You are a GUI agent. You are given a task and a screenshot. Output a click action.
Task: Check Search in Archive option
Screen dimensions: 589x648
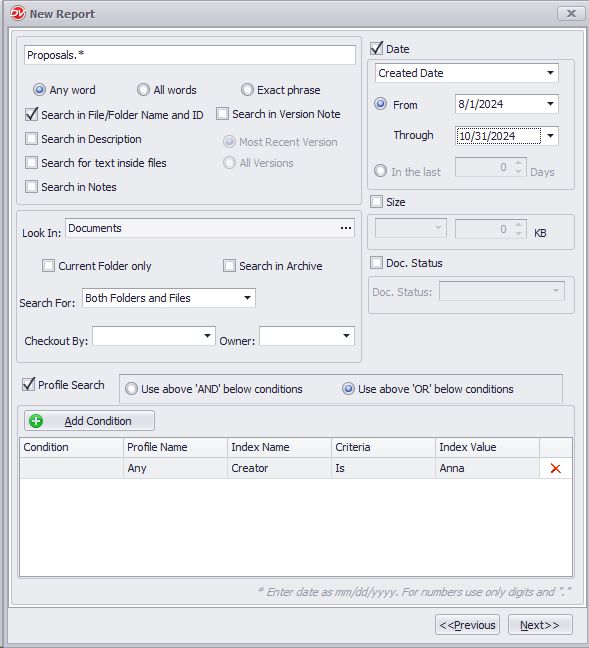pyautogui.click(x=229, y=265)
